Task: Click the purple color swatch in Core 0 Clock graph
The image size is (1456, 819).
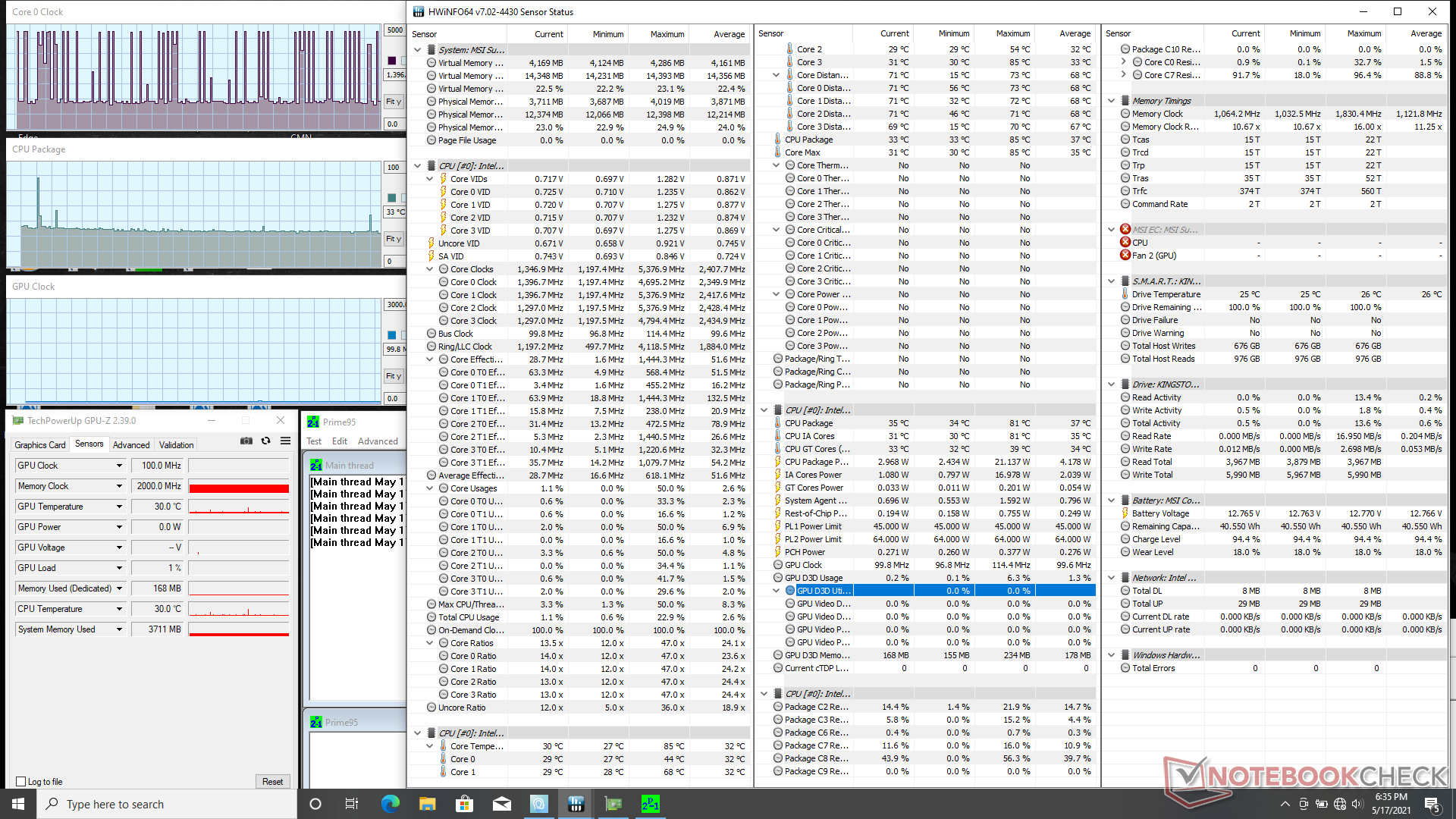Action: point(392,61)
